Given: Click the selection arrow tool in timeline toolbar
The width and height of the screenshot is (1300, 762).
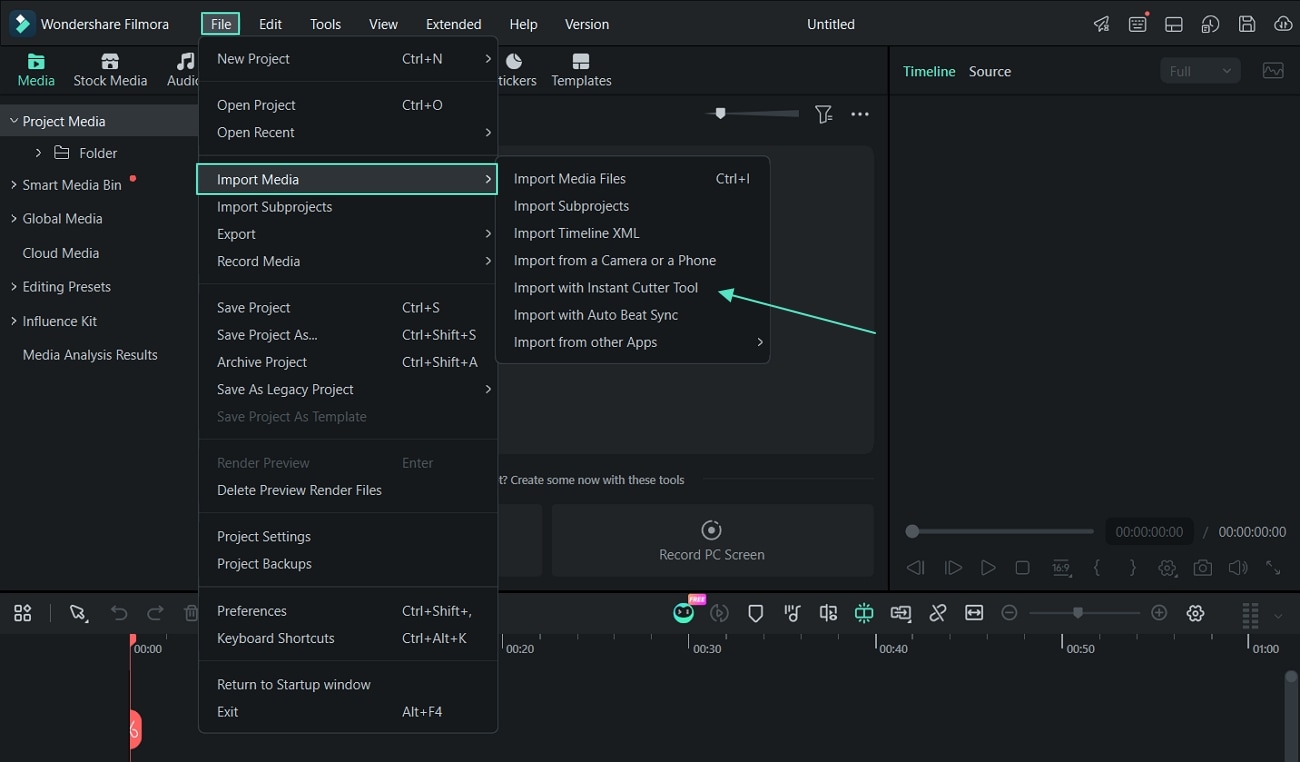Looking at the screenshot, I should pyautogui.click(x=78, y=613).
